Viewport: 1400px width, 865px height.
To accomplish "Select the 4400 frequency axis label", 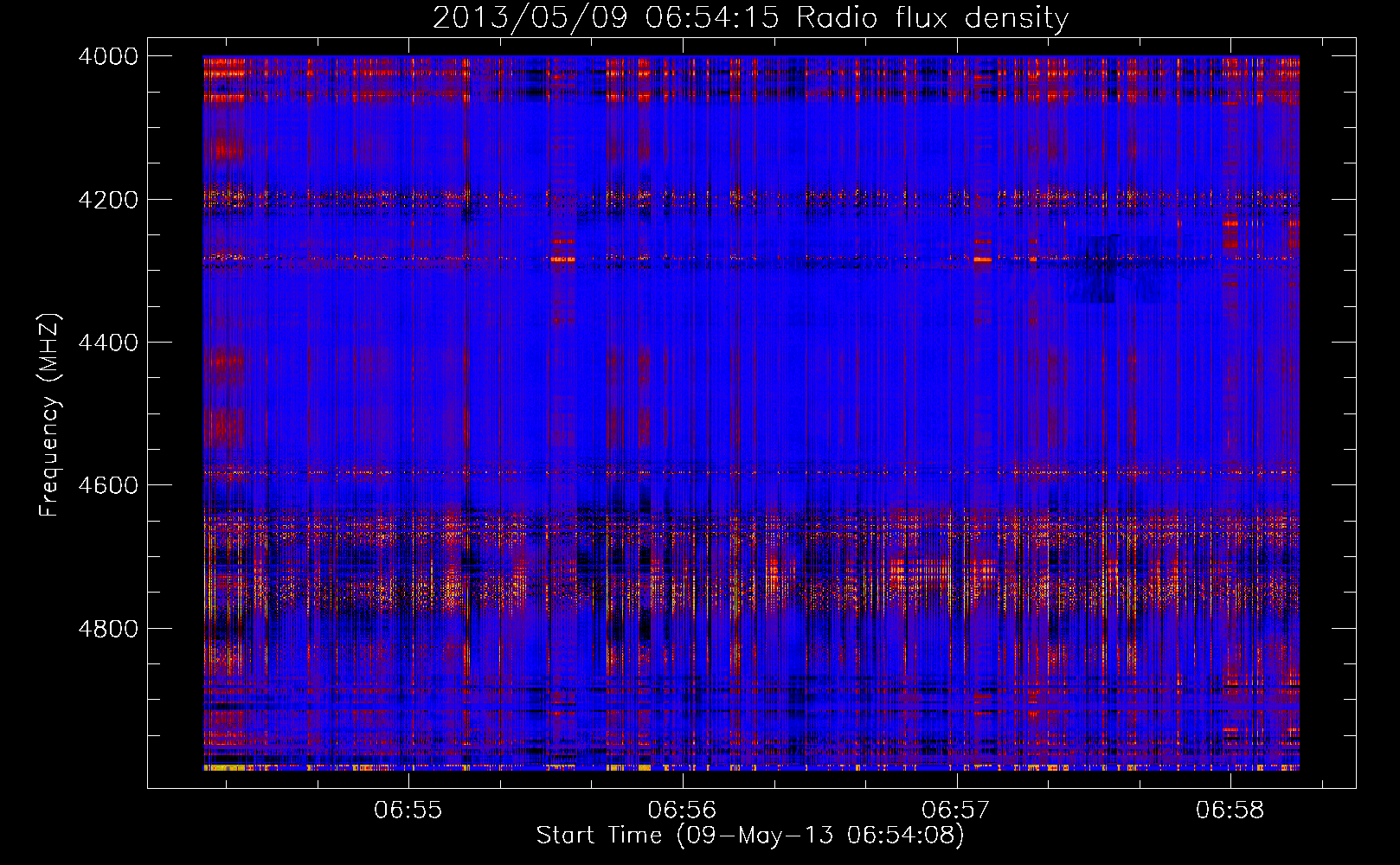I will (108, 343).
